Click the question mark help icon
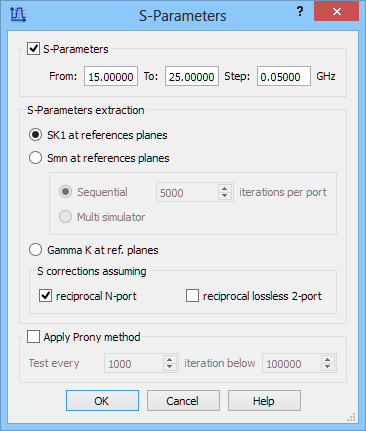The width and height of the screenshot is (366, 431). point(300,12)
